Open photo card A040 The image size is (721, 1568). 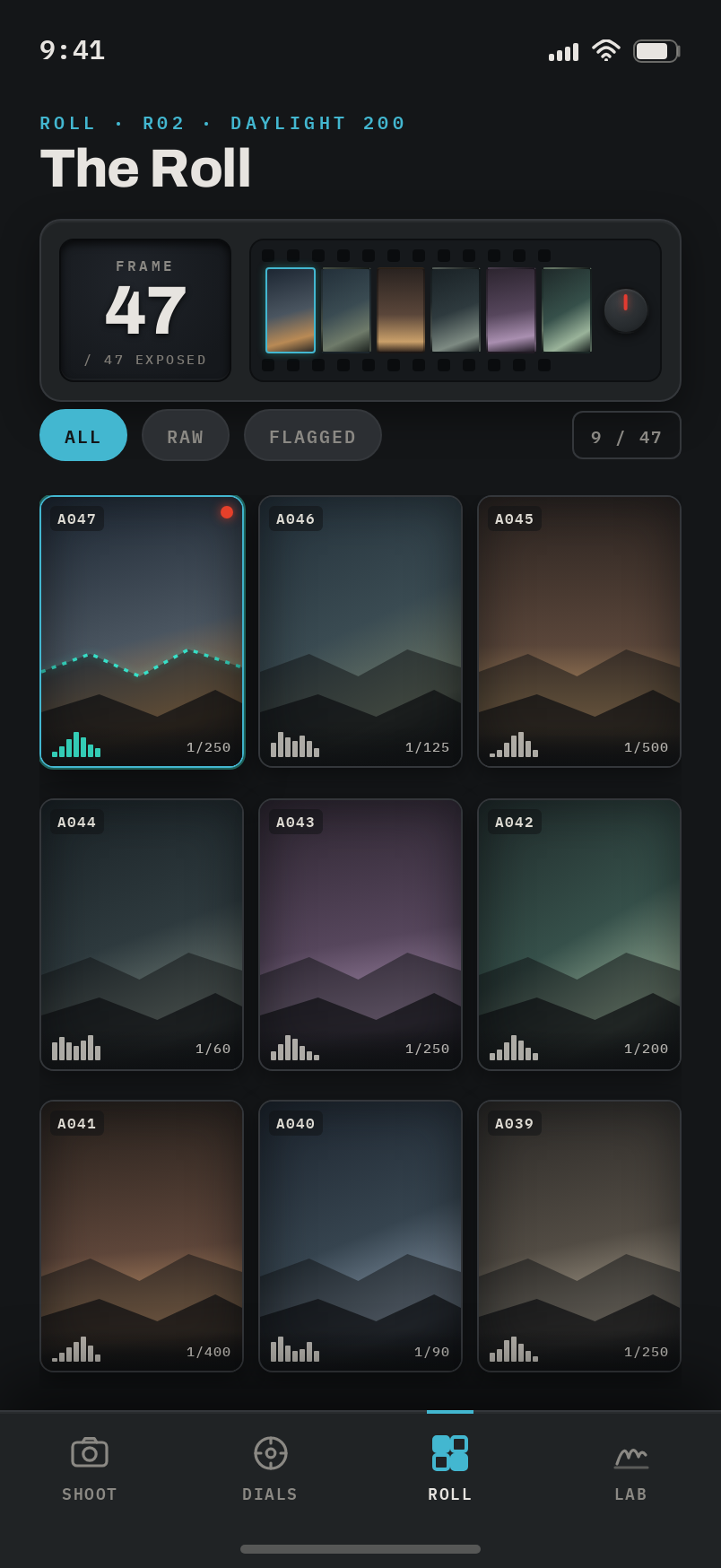(x=360, y=1236)
